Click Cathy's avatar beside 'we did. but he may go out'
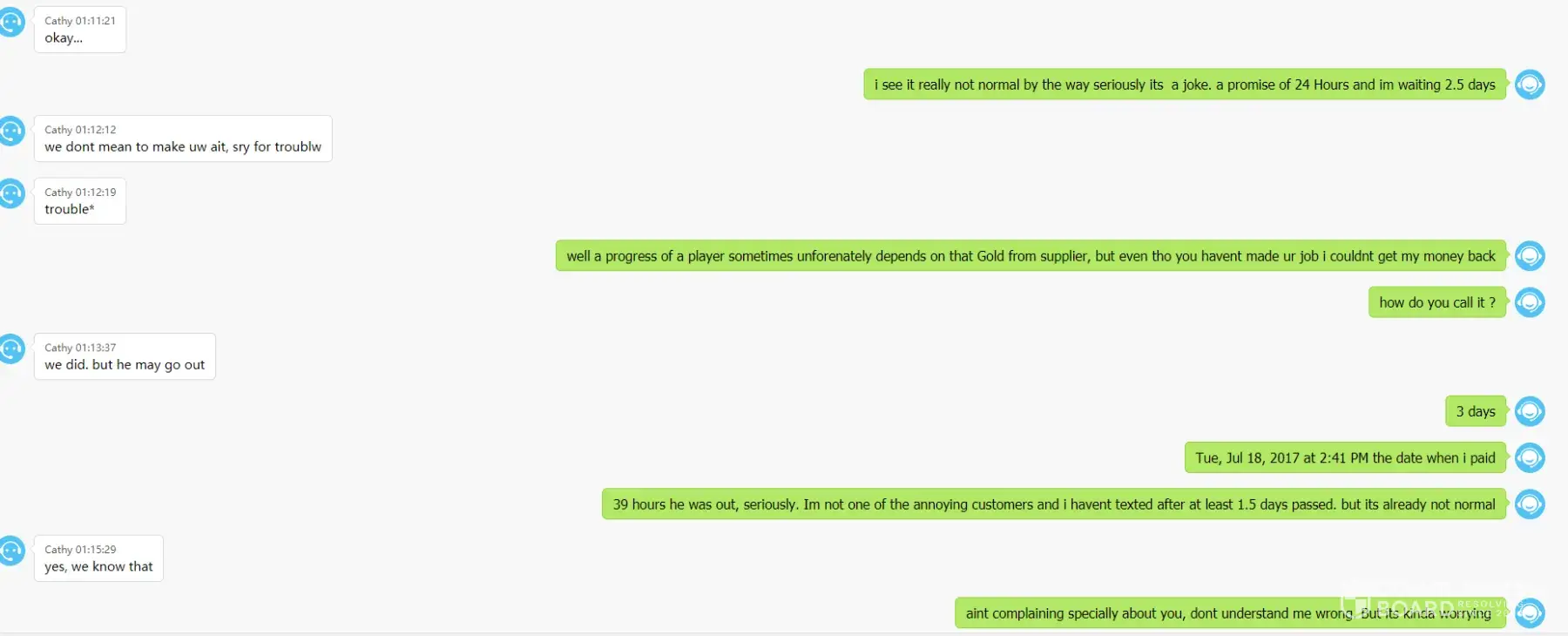The width and height of the screenshot is (1568, 636). pos(10,348)
